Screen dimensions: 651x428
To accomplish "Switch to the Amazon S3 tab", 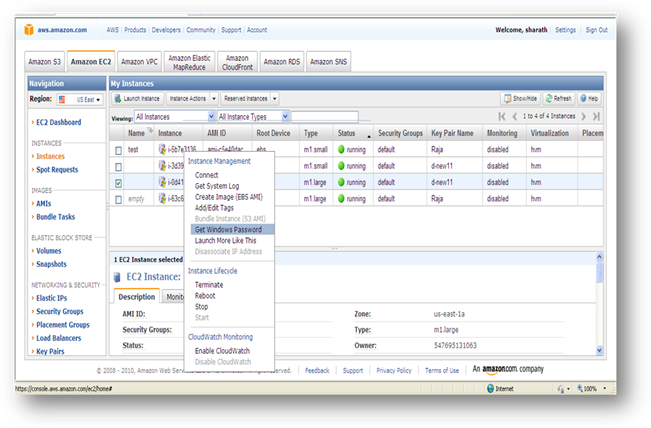I will (44, 62).
